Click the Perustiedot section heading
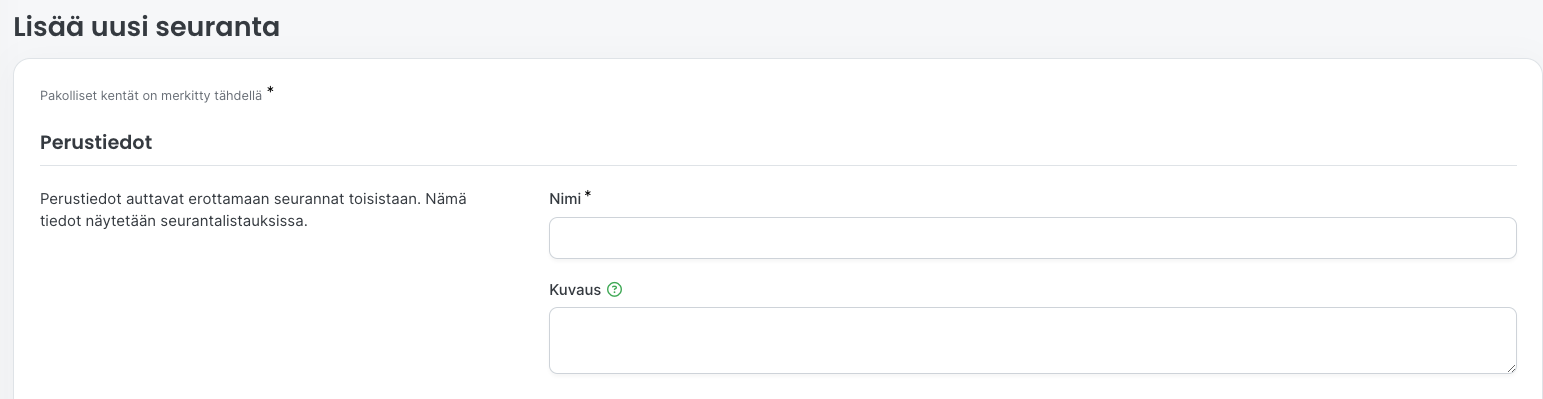 tap(96, 142)
